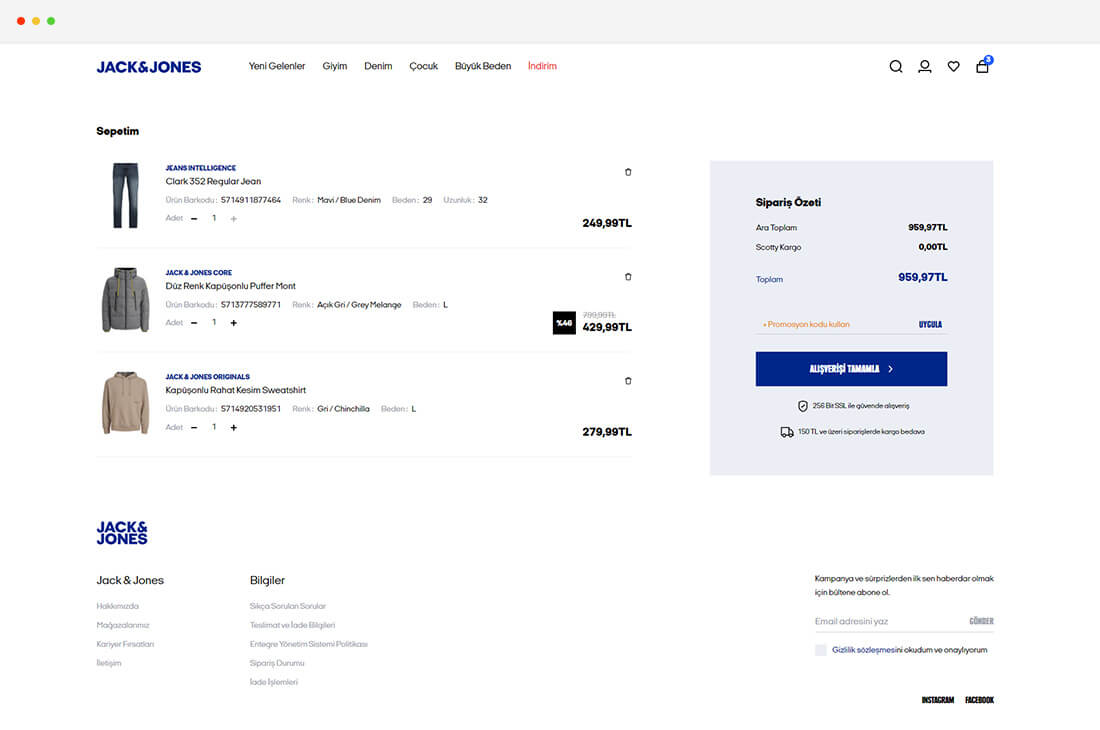Increase quantity of Düz Renk Puffer Mont
Image resolution: width=1100 pixels, height=730 pixels.
(234, 323)
